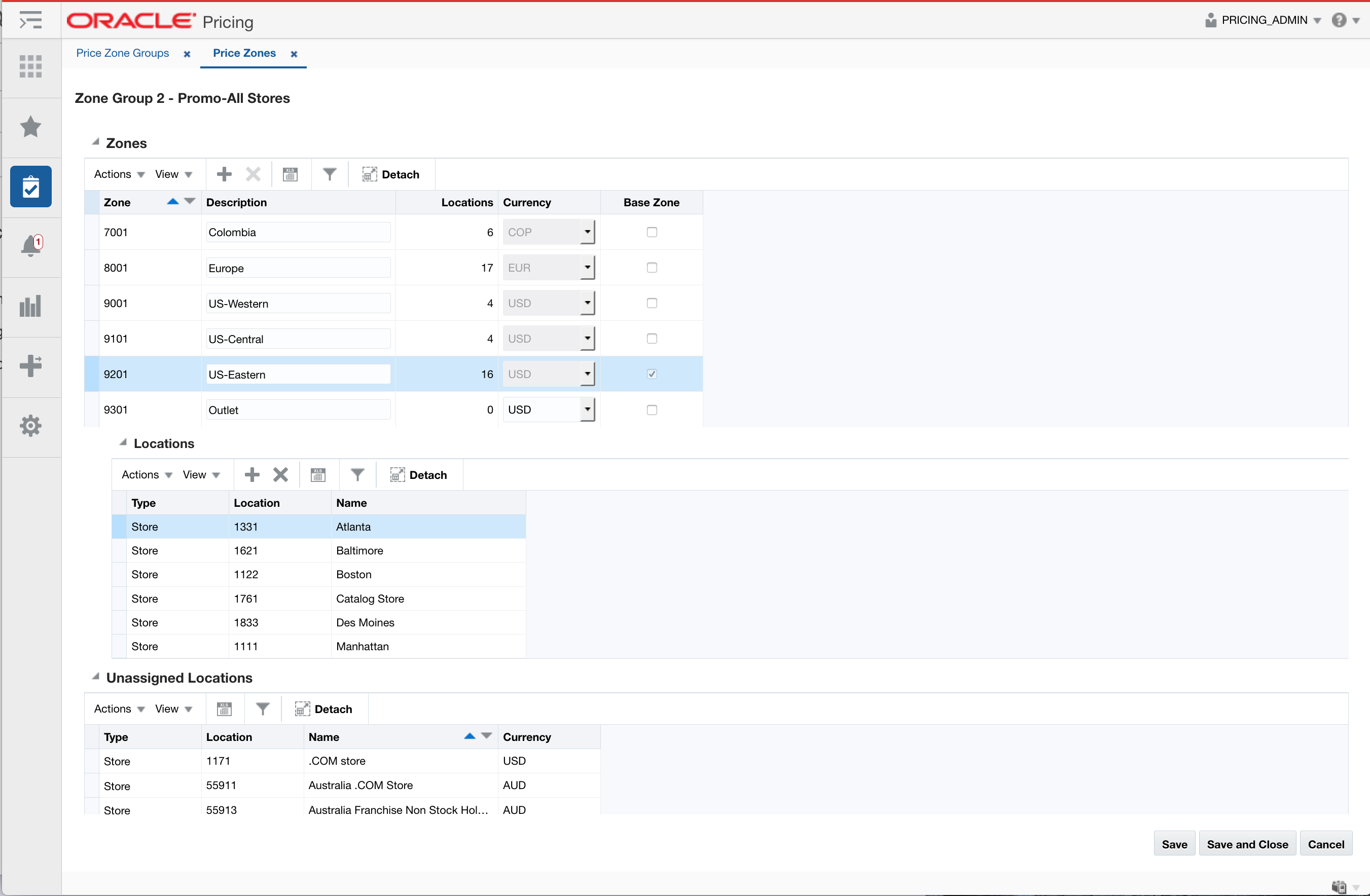1370x896 pixels.
Task: Click the delete icon in Zones toolbar
Action: 253,174
